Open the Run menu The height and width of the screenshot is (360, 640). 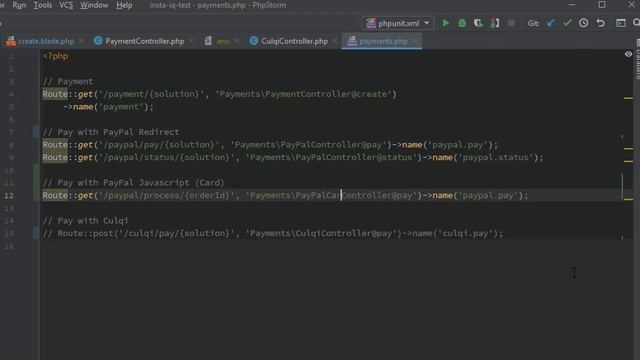[19, 5]
